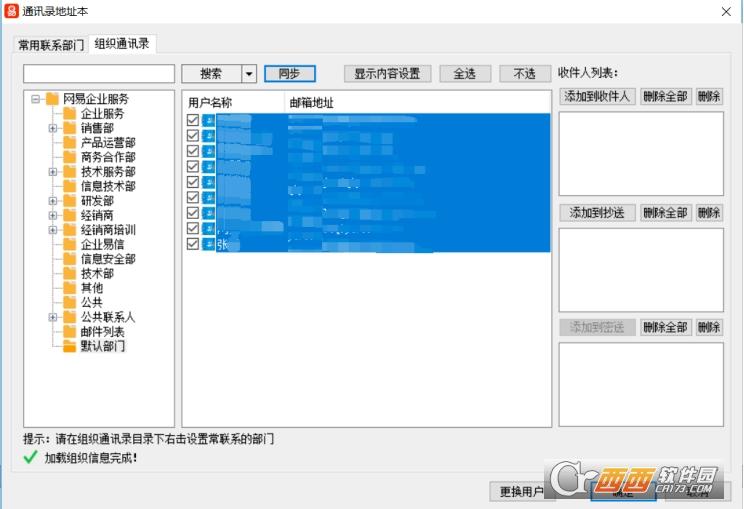Click 添加到收件人 button
744x509 pixels.
click(597, 97)
